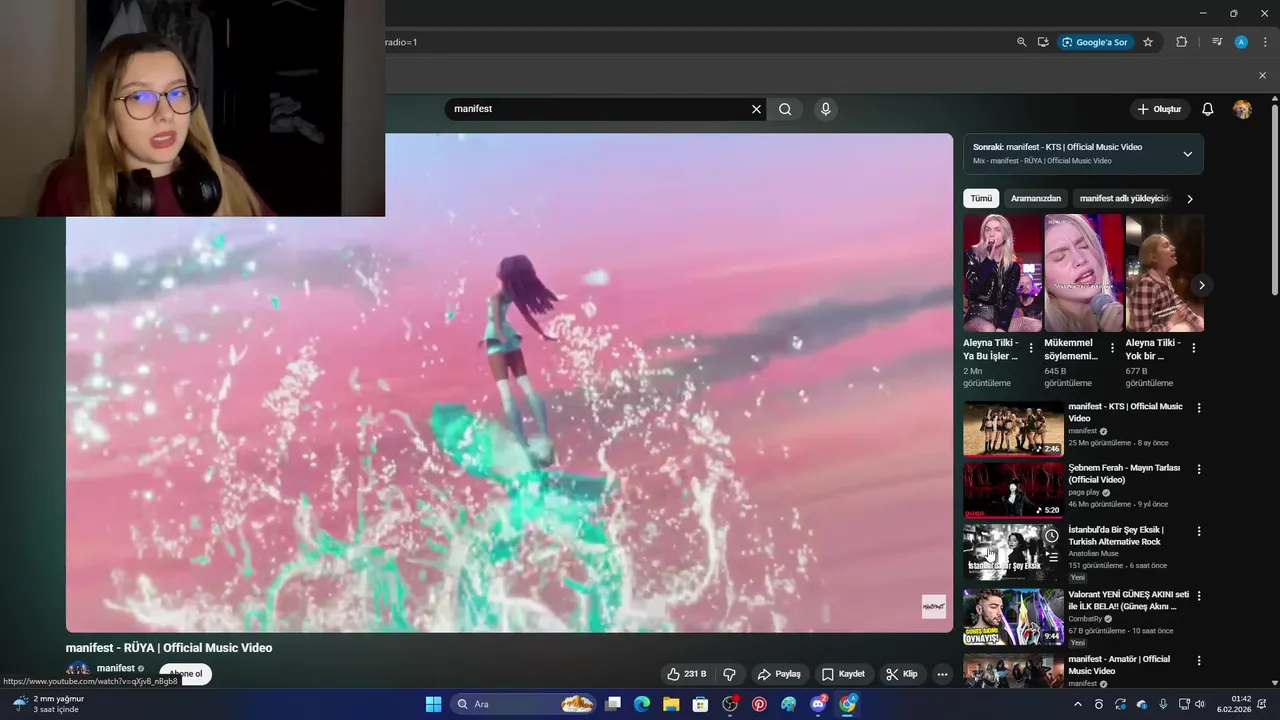Bookmark this page with the star

(x=1148, y=42)
